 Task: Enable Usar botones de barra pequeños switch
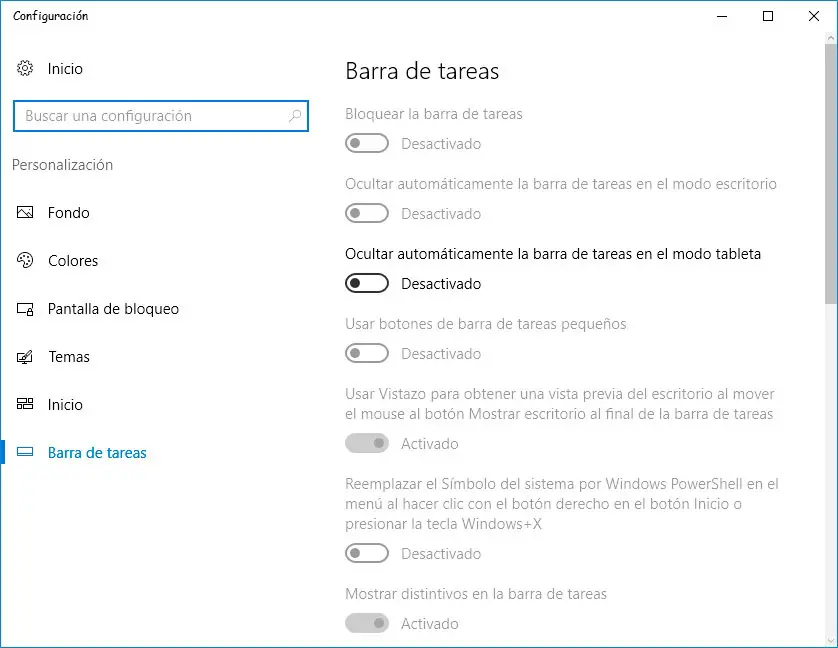366,354
